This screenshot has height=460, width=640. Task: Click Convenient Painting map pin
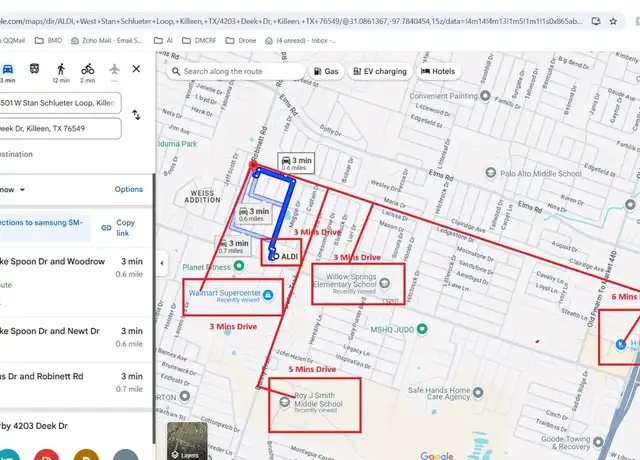[485, 96]
